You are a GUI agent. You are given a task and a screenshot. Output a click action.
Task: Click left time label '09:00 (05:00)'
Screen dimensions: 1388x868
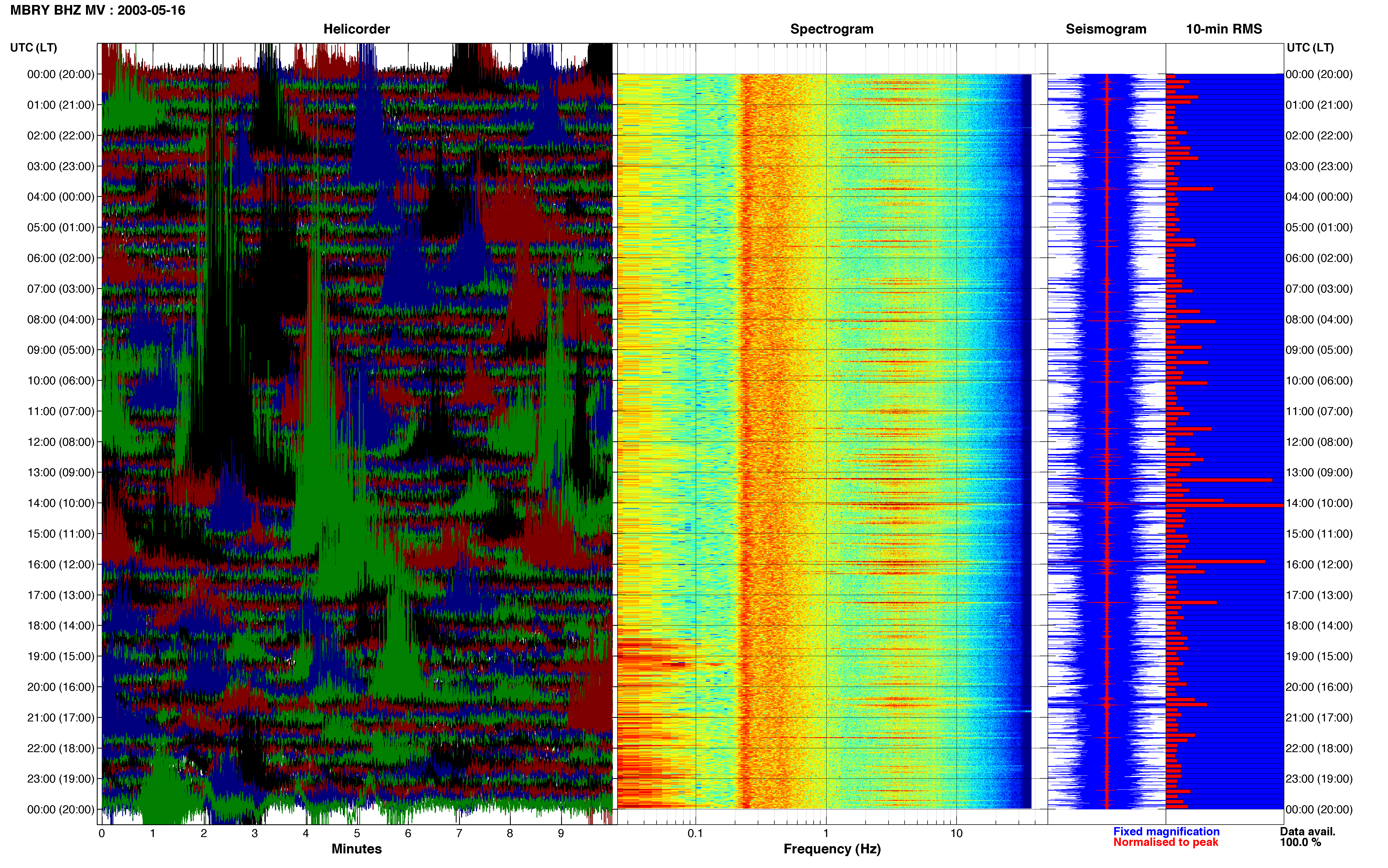[x=61, y=350]
